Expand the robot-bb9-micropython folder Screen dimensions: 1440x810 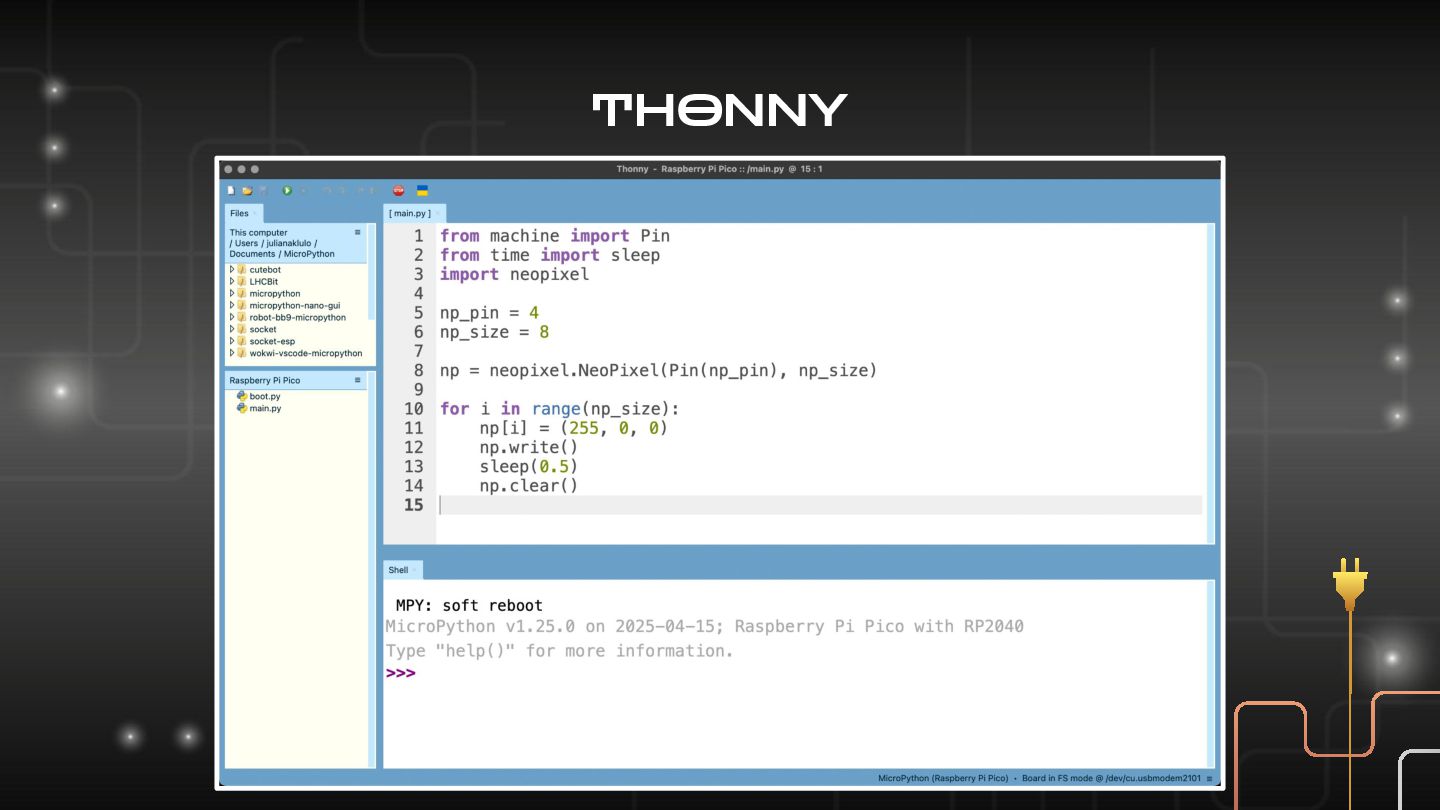232,317
